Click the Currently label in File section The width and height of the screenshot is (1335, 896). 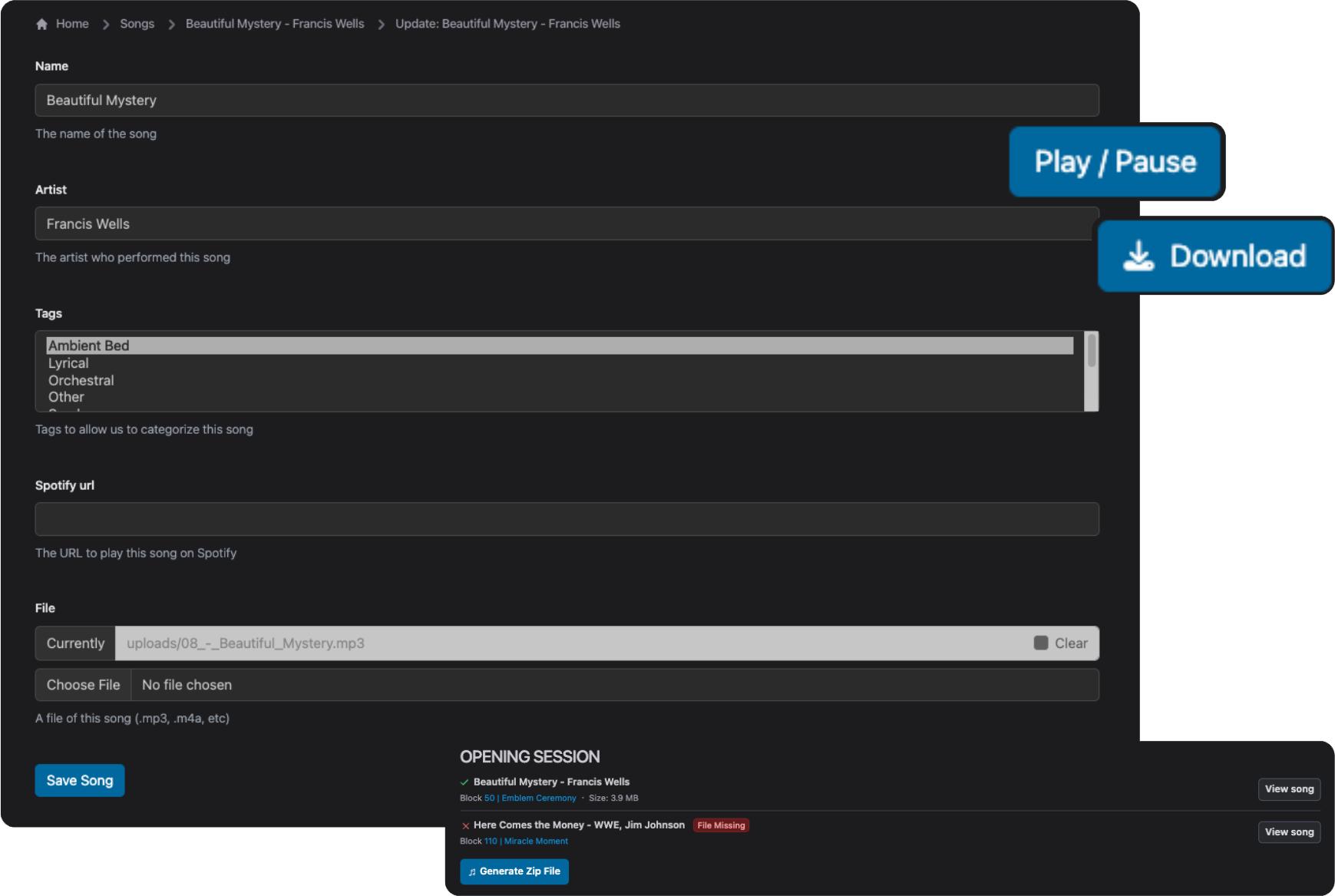click(x=75, y=643)
